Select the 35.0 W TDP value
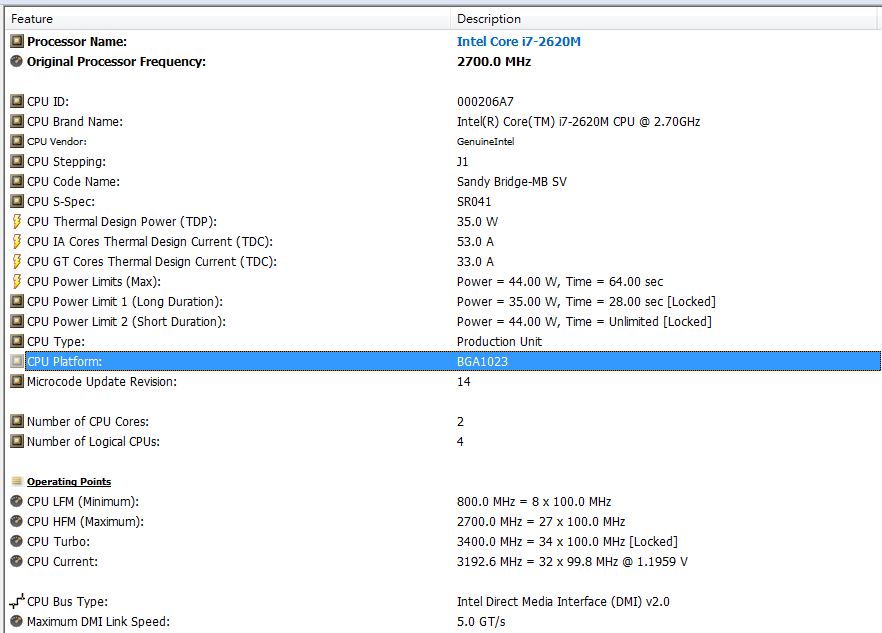The image size is (882, 633). 477,222
